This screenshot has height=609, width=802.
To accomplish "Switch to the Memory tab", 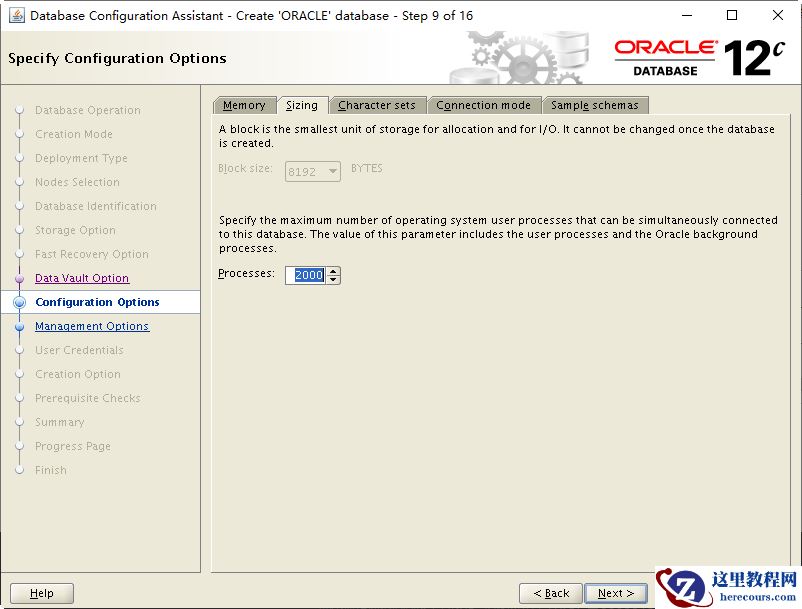I will point(244,105).
